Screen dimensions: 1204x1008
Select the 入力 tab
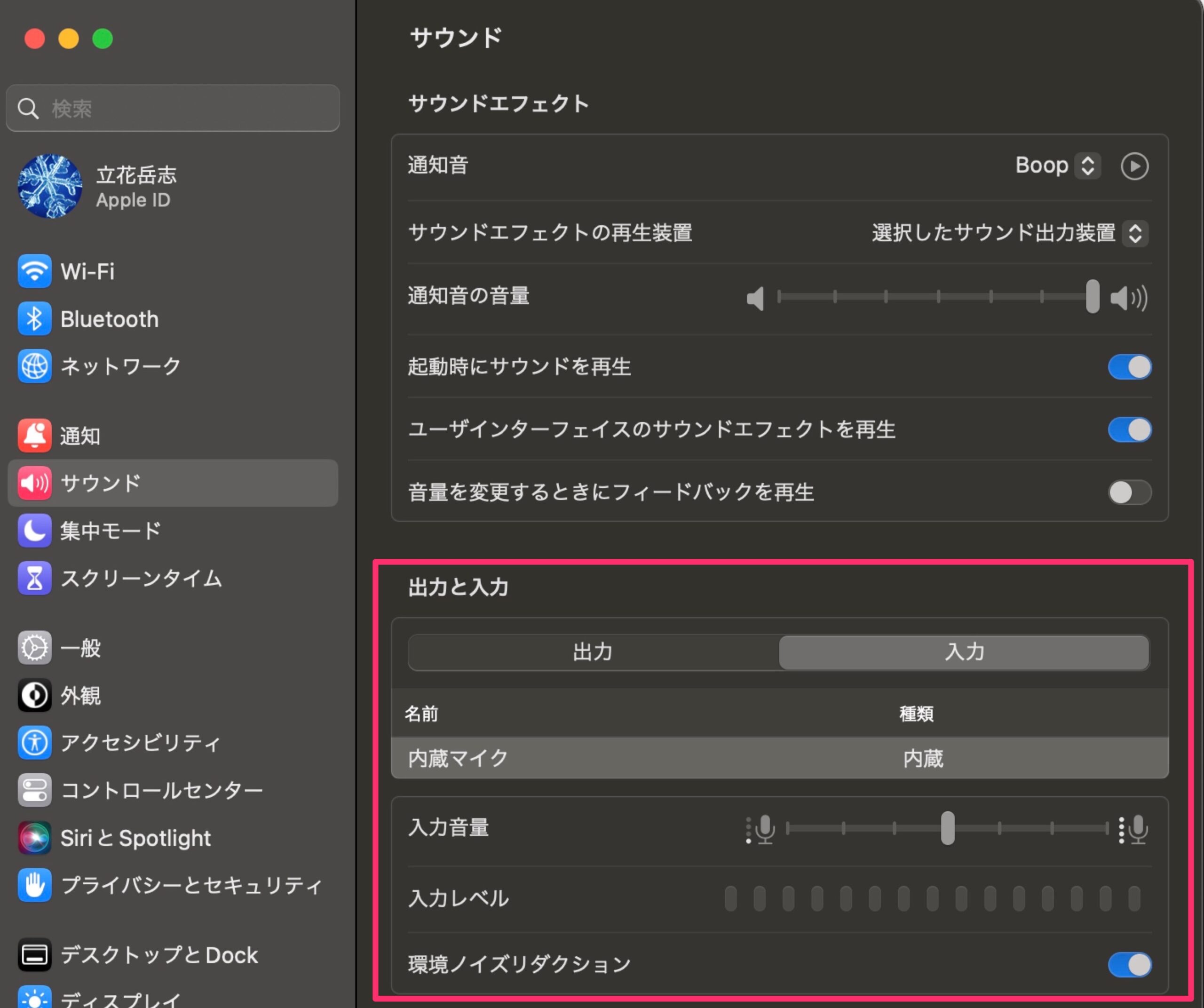[964, 652]
